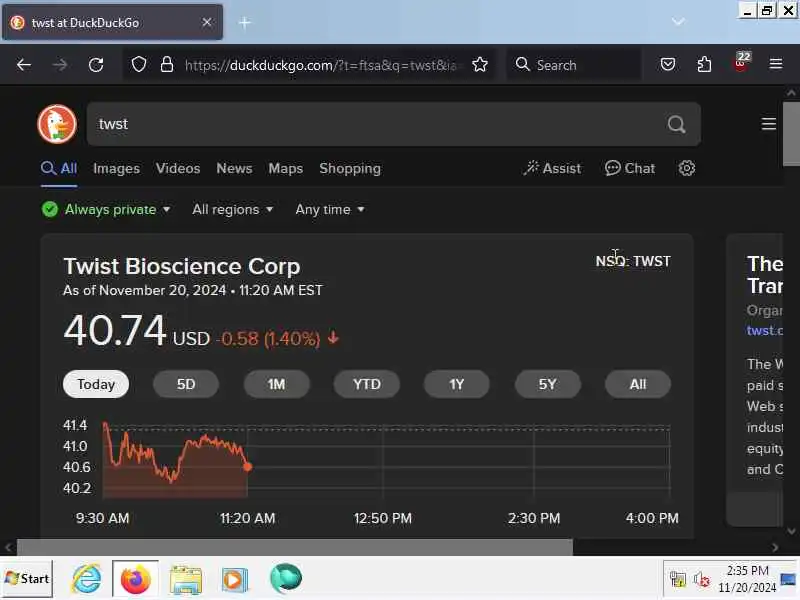Select the Today chart range

(x=96, y=384)
